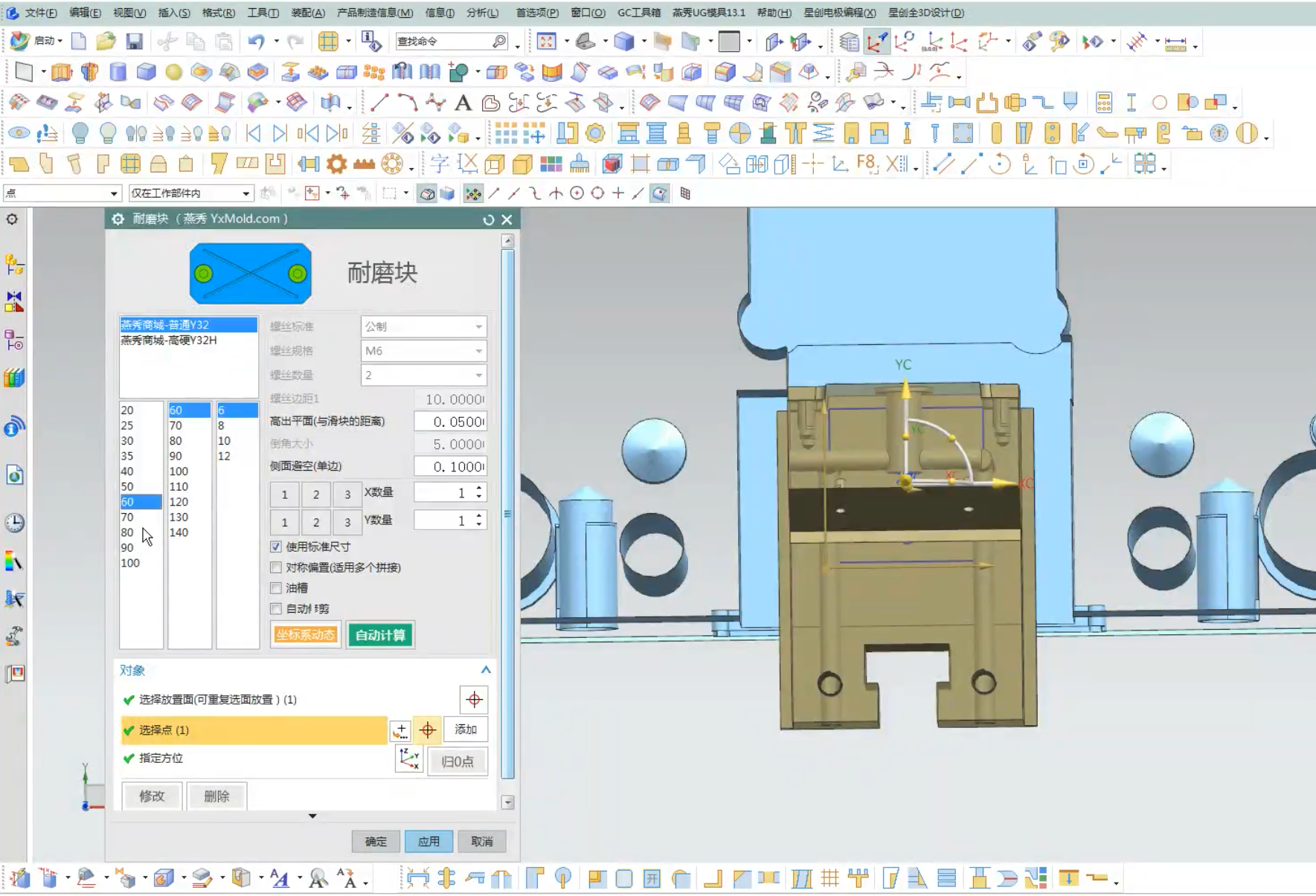The image size is (1316, 896).
Task: Click the broadcast signal icon in sidebar
Action: point(14,426)
